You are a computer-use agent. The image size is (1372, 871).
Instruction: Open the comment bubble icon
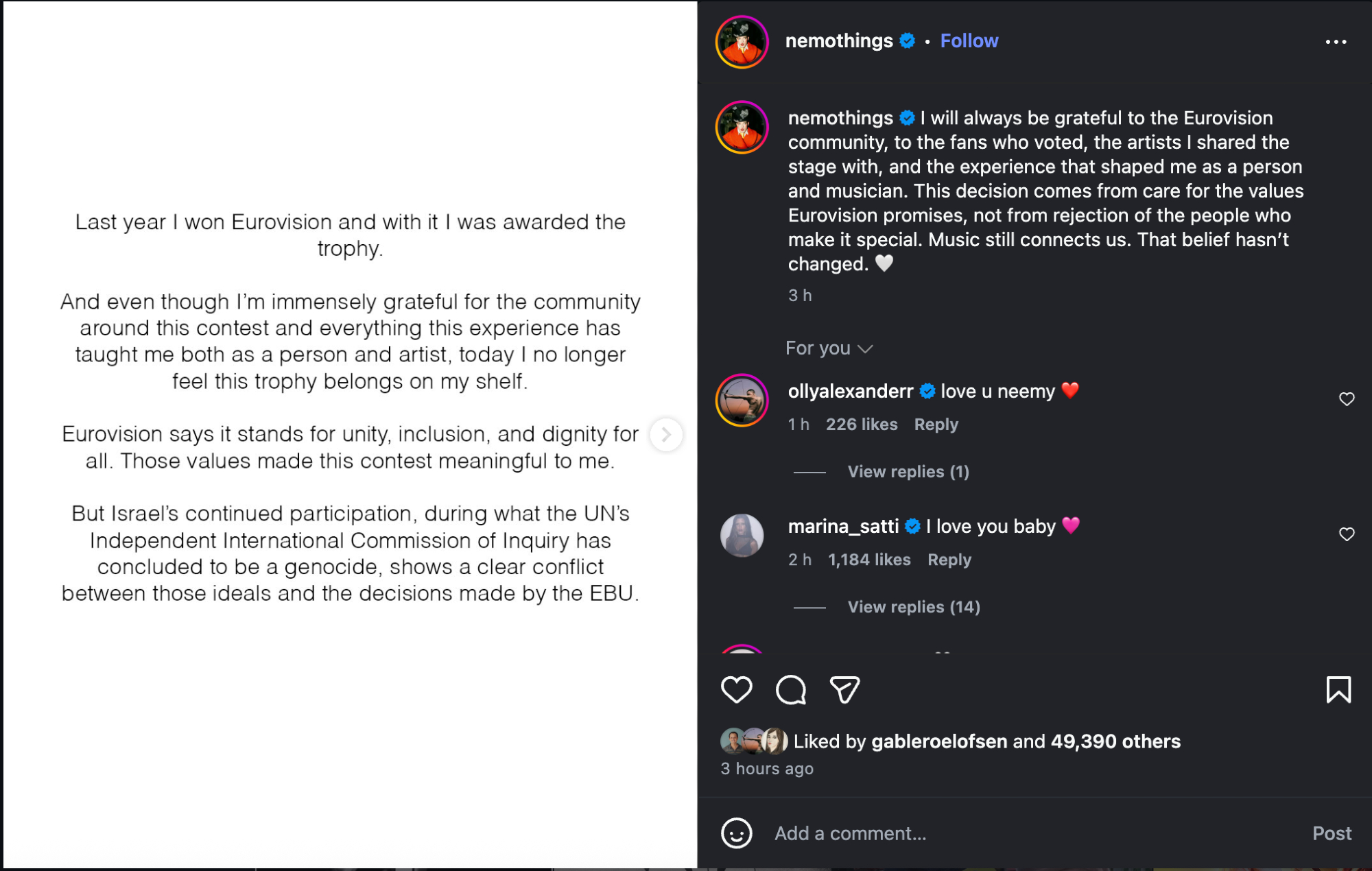[x=790, y=689]
